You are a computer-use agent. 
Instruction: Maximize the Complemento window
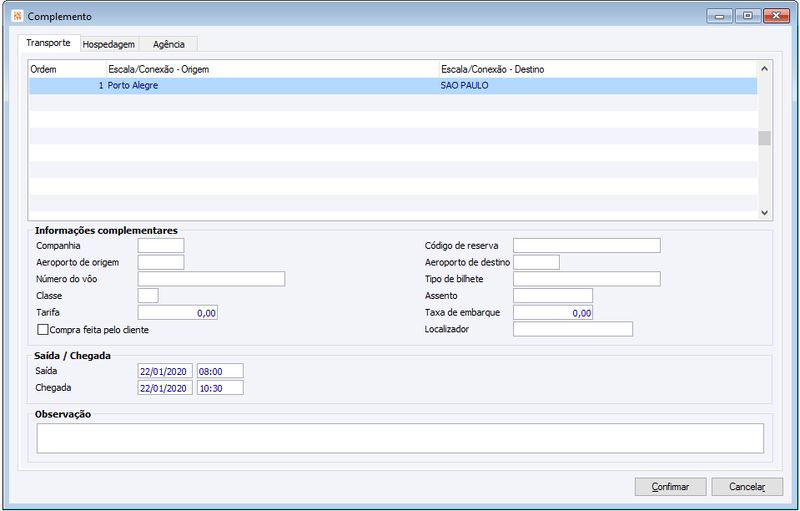[748, 16]
